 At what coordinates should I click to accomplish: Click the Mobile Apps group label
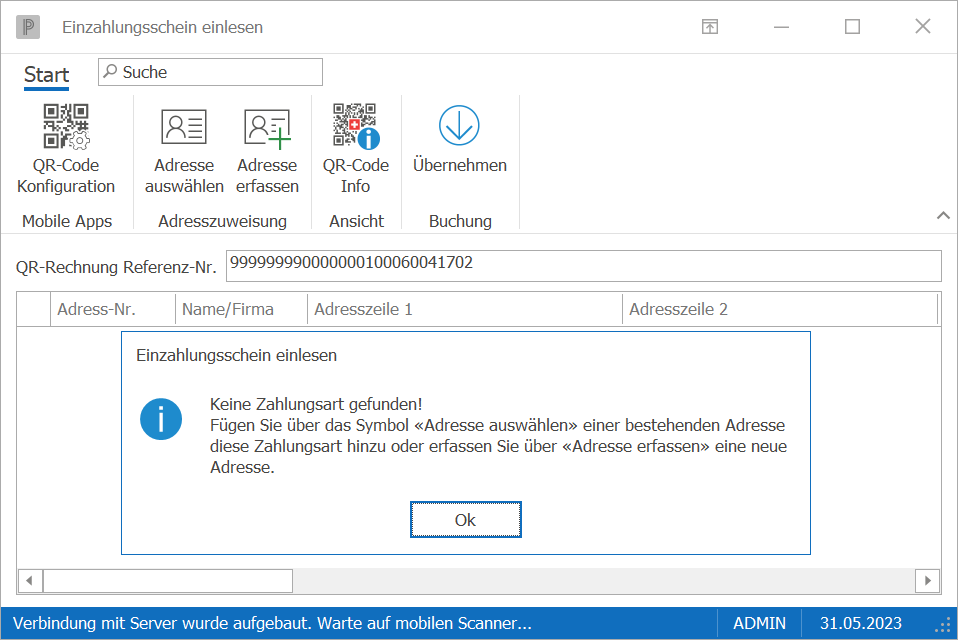pos(67,221)
